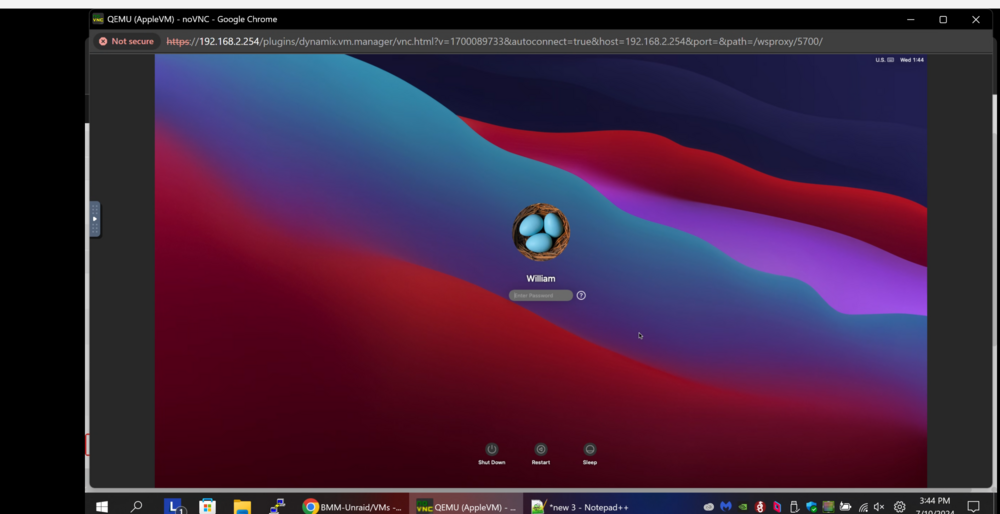Click the Chrome address bar URL

[494, 41]
